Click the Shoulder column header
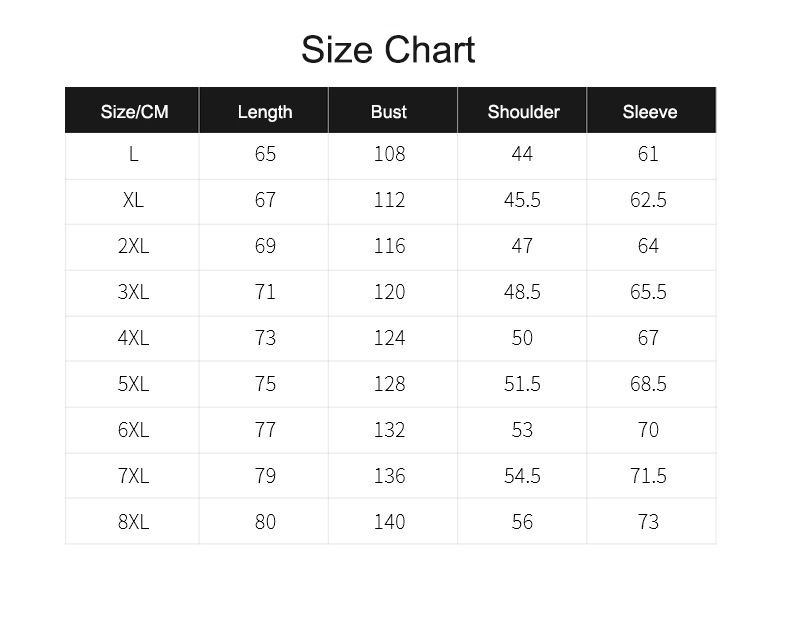The image size is (790, 634). point(523,112)
